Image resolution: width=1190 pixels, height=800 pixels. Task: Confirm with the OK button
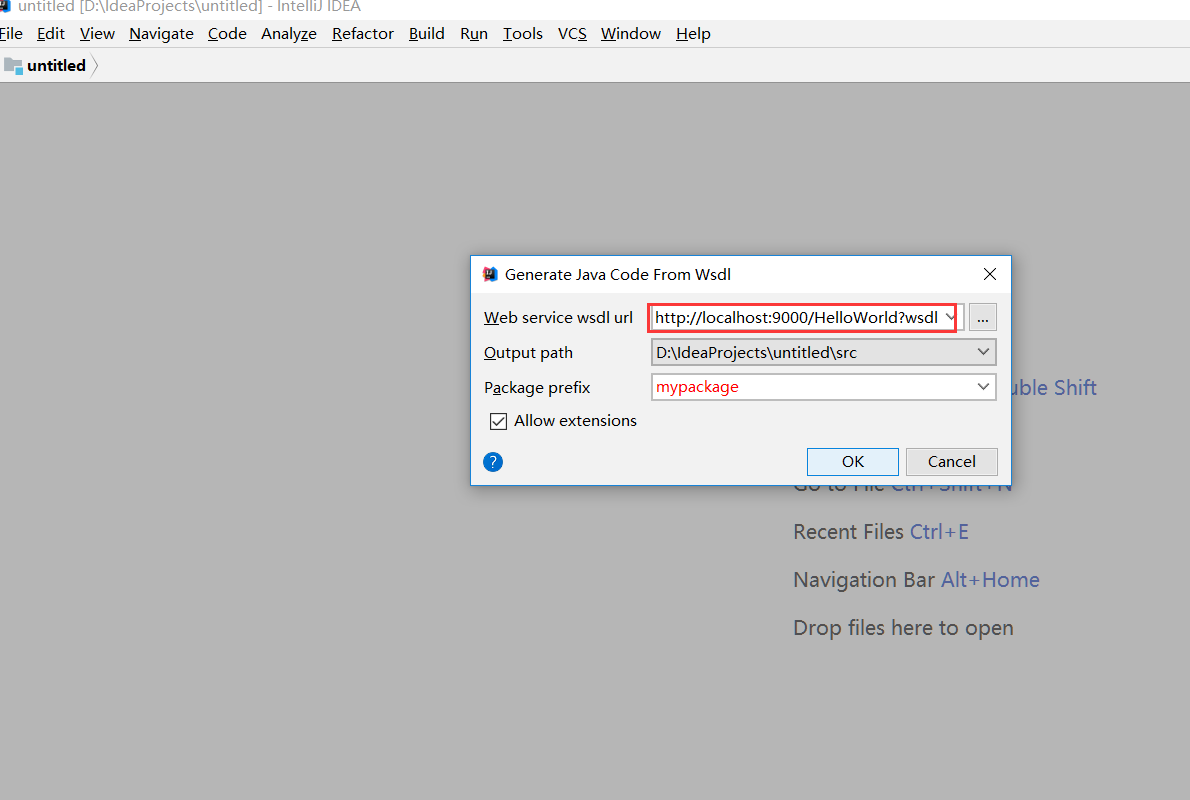(852, 461)
